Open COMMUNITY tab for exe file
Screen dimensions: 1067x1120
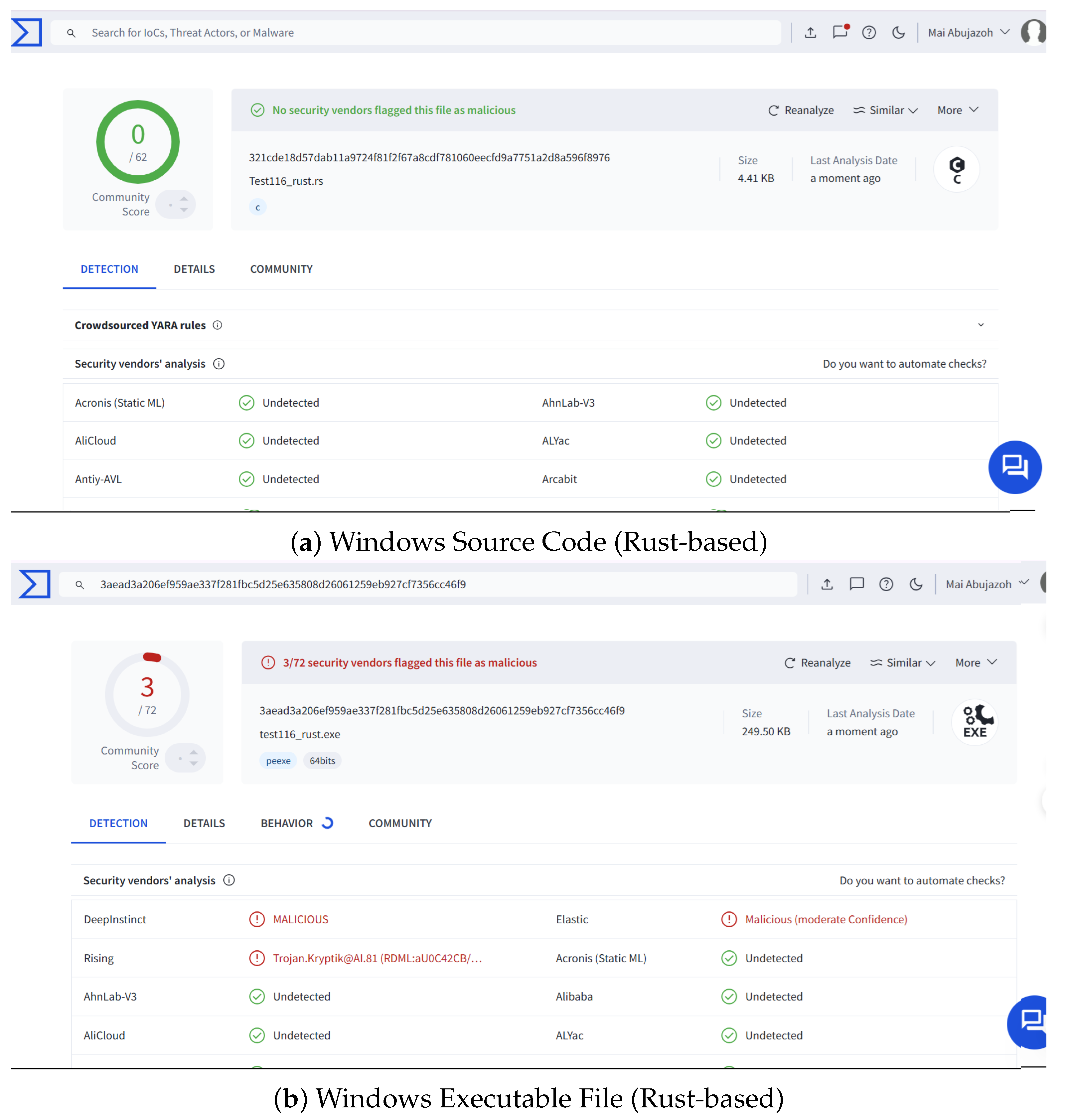[x=400, y=824]
